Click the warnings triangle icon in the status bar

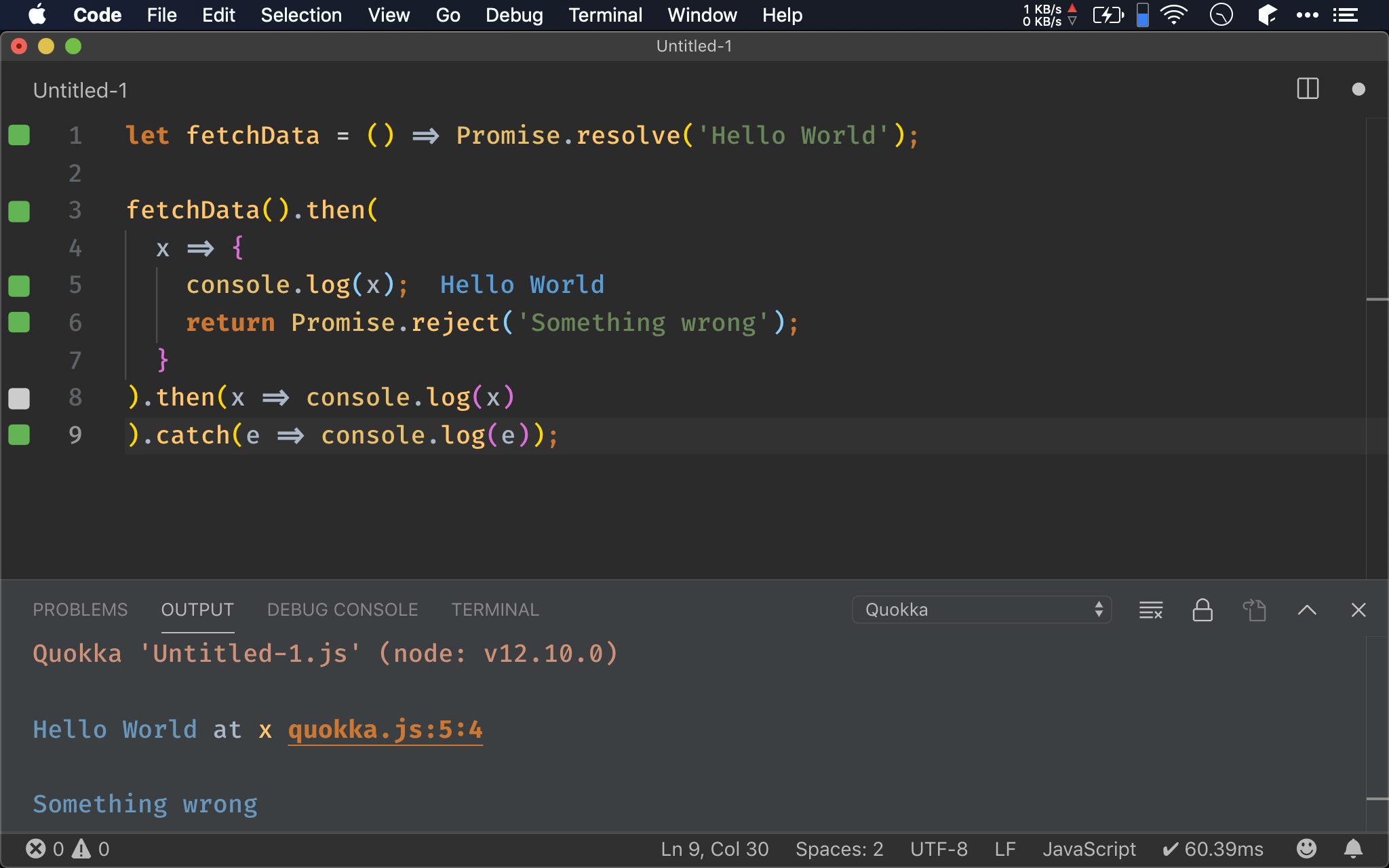(82, 848)
